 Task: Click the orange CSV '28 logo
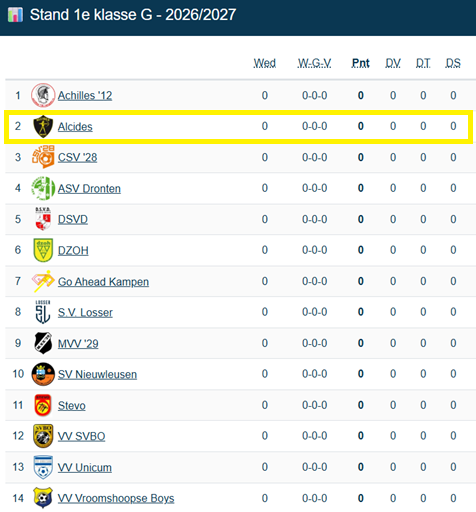pos(43,157)
